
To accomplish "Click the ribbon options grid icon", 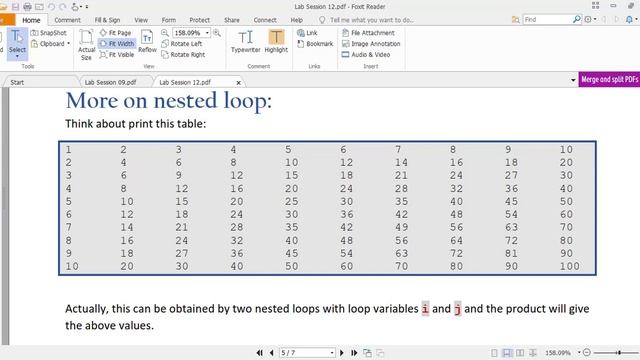I will (596, 5).
